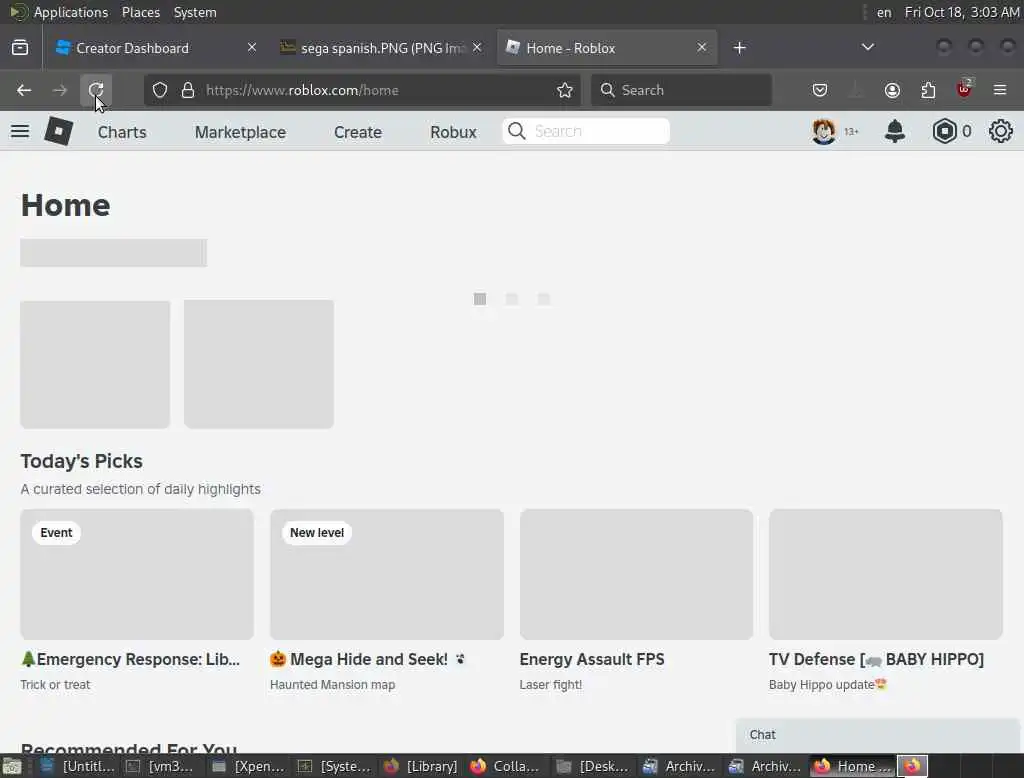
Task: Click the Mega Hide and Seek! title
Action: point(368,660)
